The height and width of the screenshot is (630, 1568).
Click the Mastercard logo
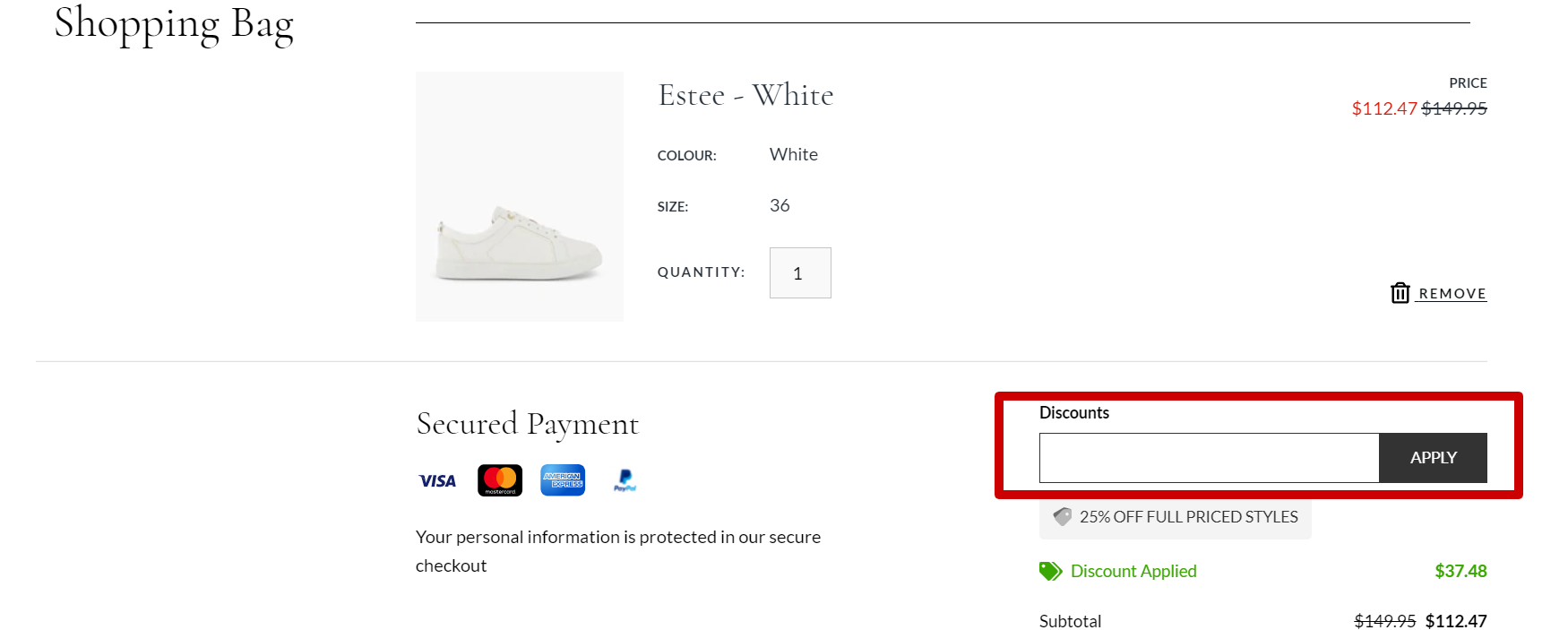[500, 480]
